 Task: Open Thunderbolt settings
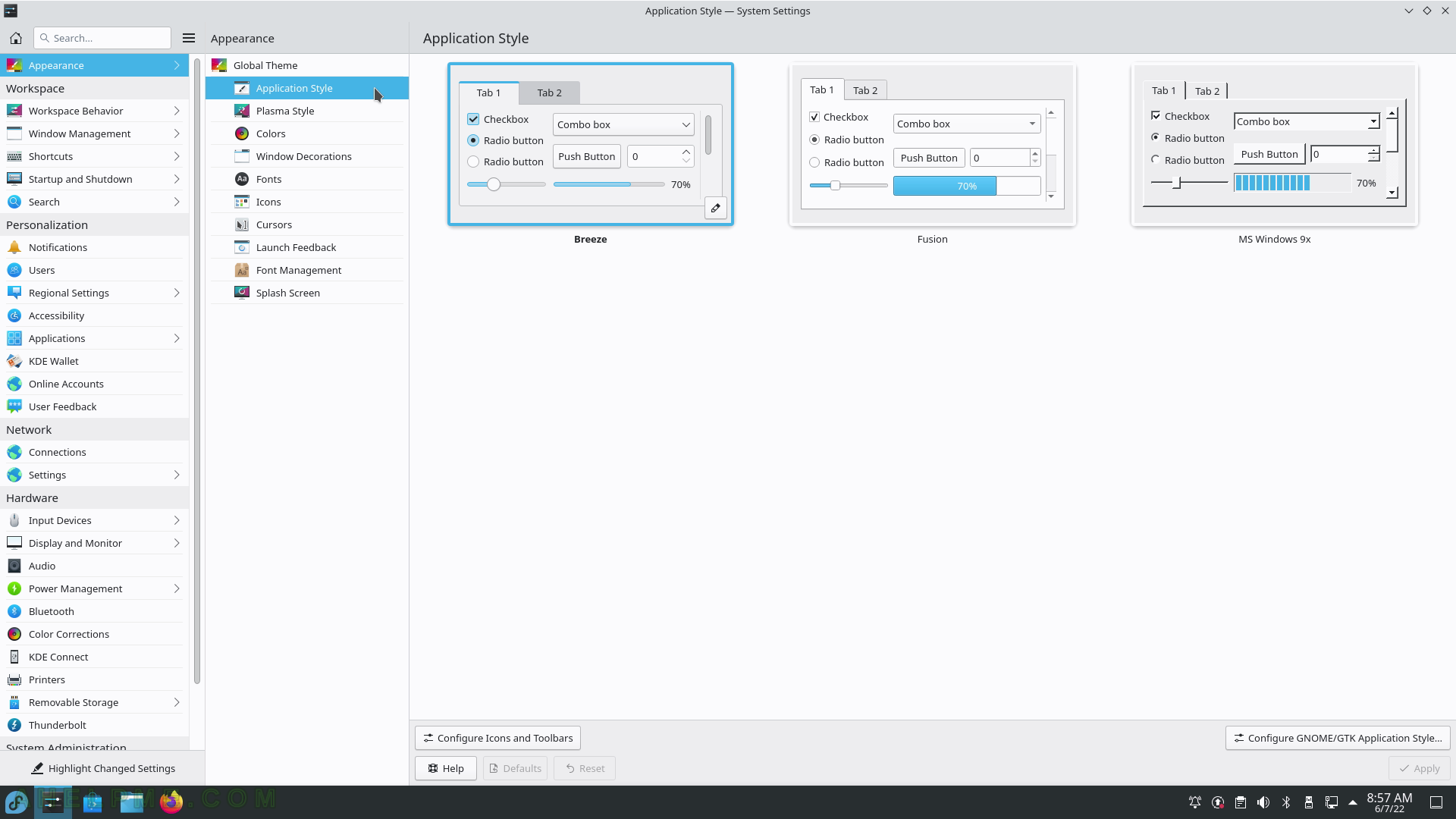(x=94, y=725)
